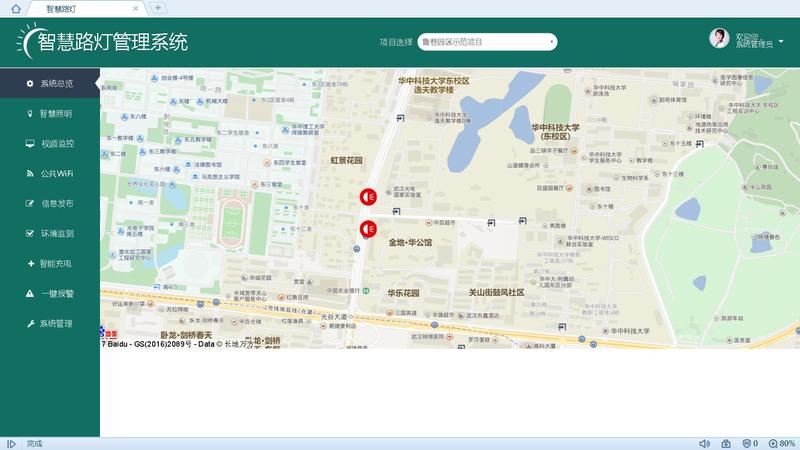Open the 信息发布 sidebar item
Image resolution: width=800 pixels, height=450 pixels.
[49, 204]
